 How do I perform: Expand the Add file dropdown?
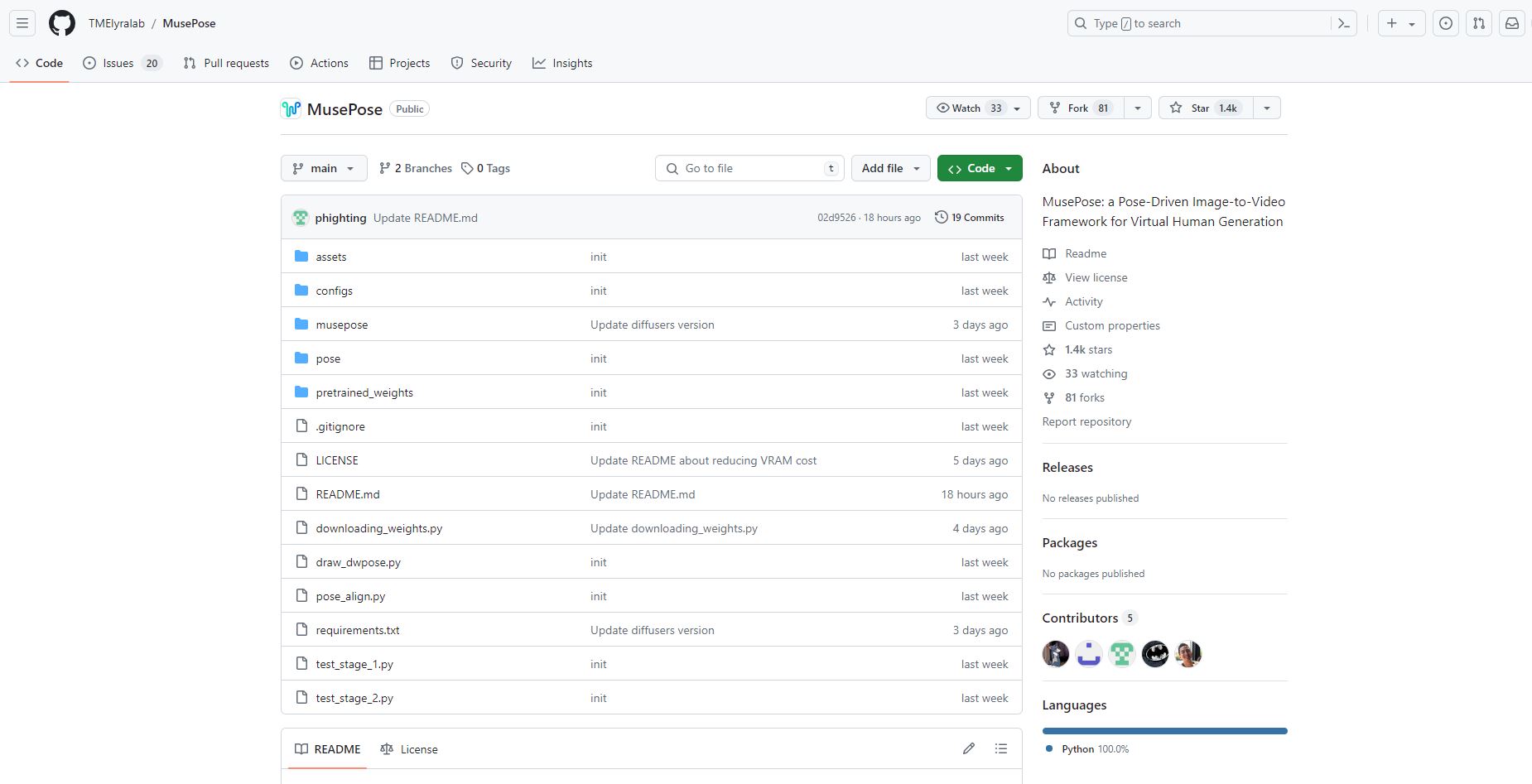(x=890, y=168)
